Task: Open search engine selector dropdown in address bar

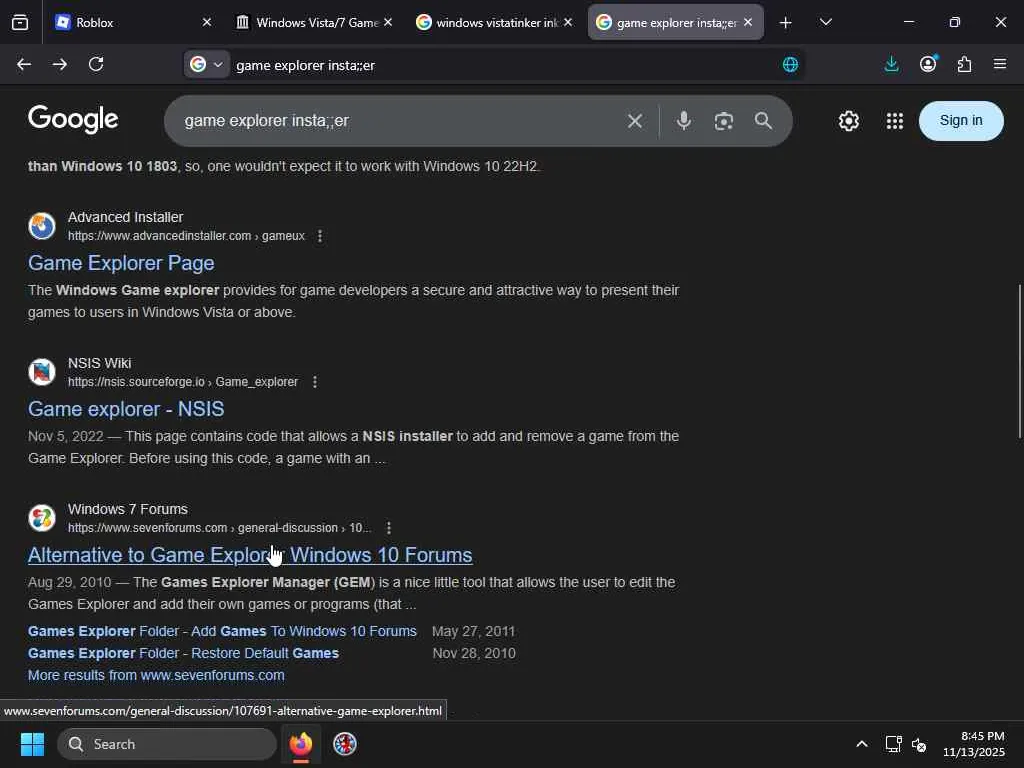Action: 206,64
